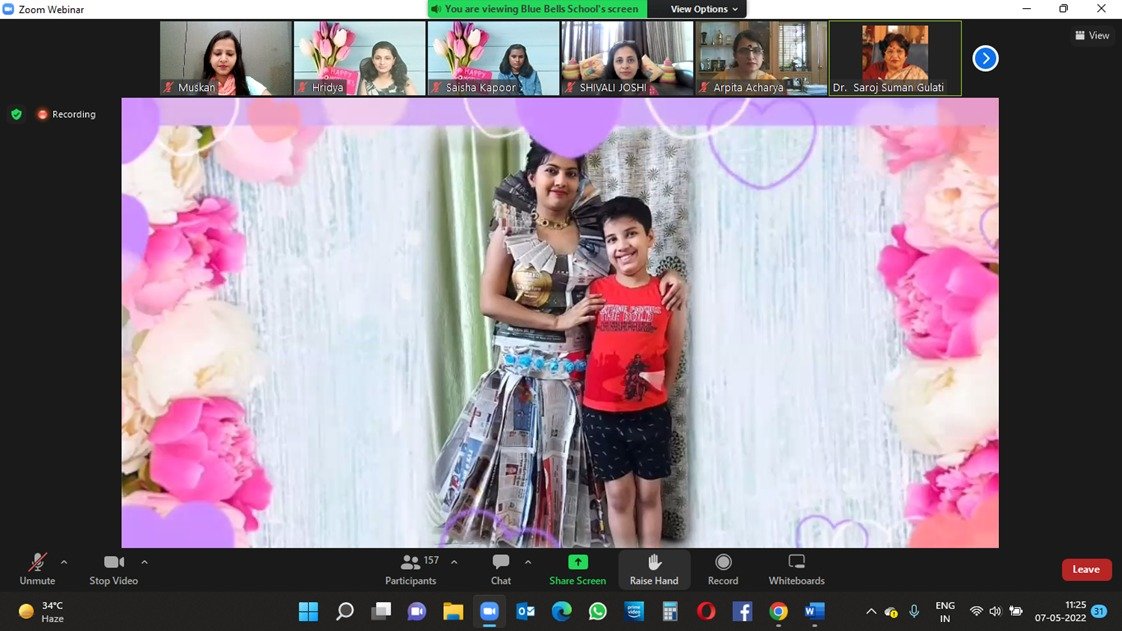Image resolution: width=1122 pixels, height=631 pixels.
Task: Open the View Options dropdown
Action: [704, 9]
